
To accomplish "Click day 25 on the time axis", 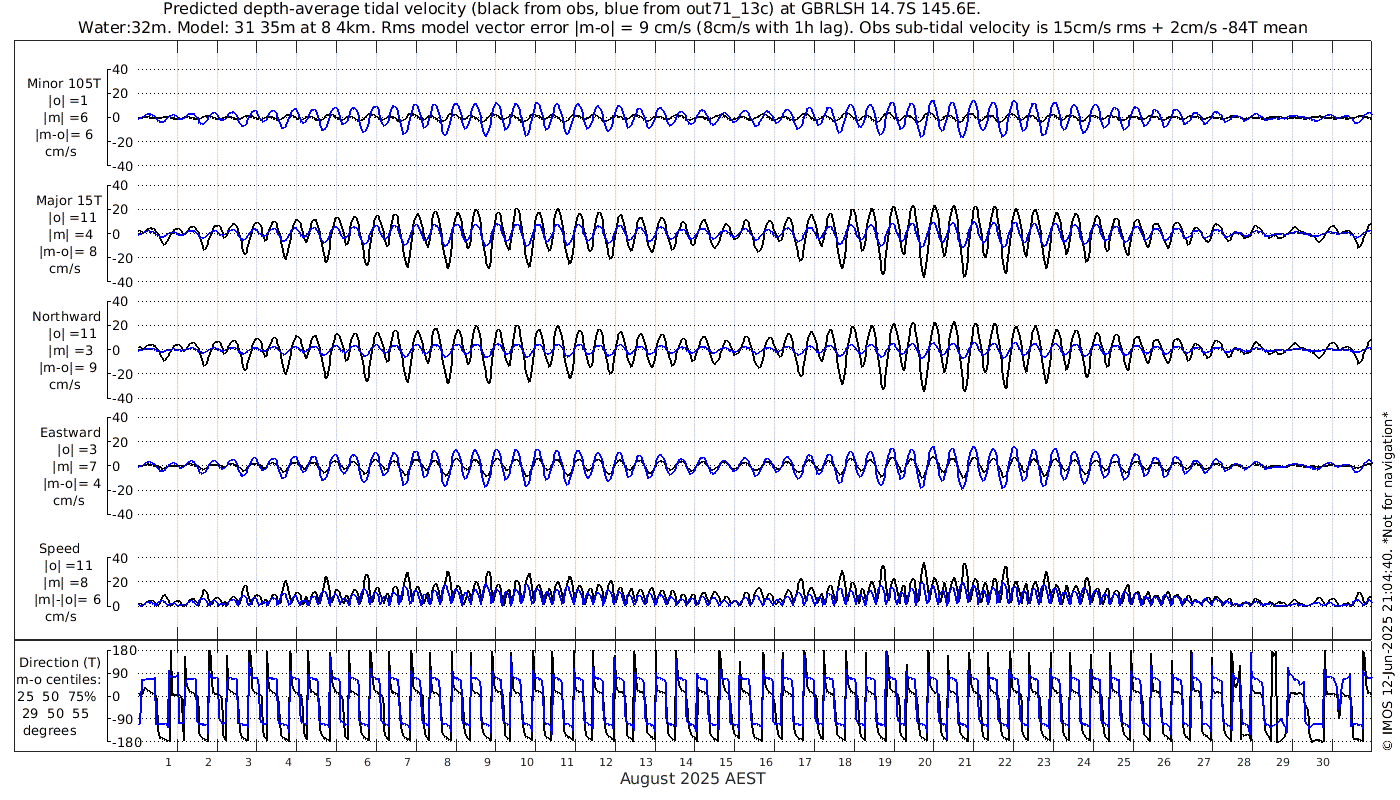I will 1124,762.
